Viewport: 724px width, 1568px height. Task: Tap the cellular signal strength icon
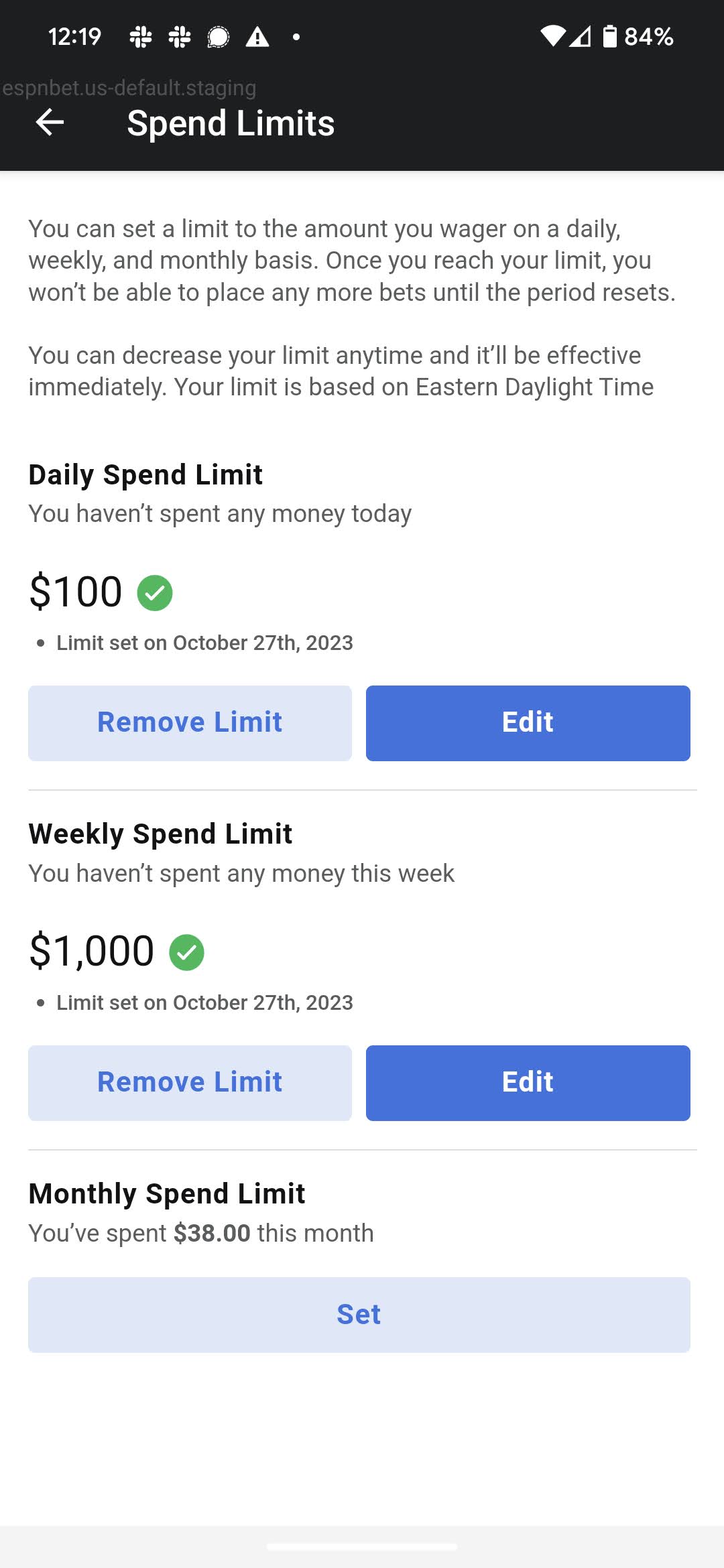[581, 36]
